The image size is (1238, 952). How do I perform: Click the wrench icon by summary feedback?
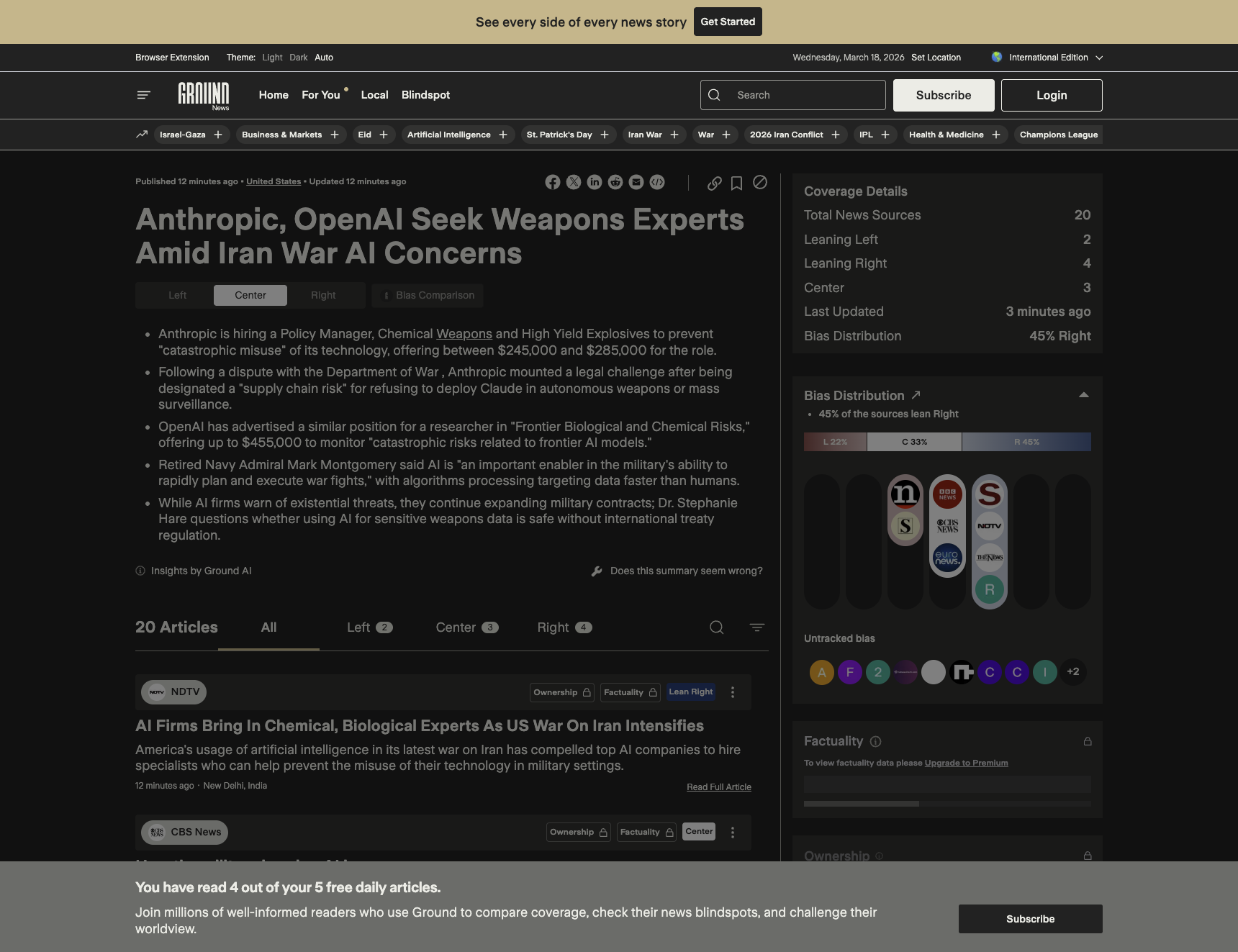tap(597, 571)
